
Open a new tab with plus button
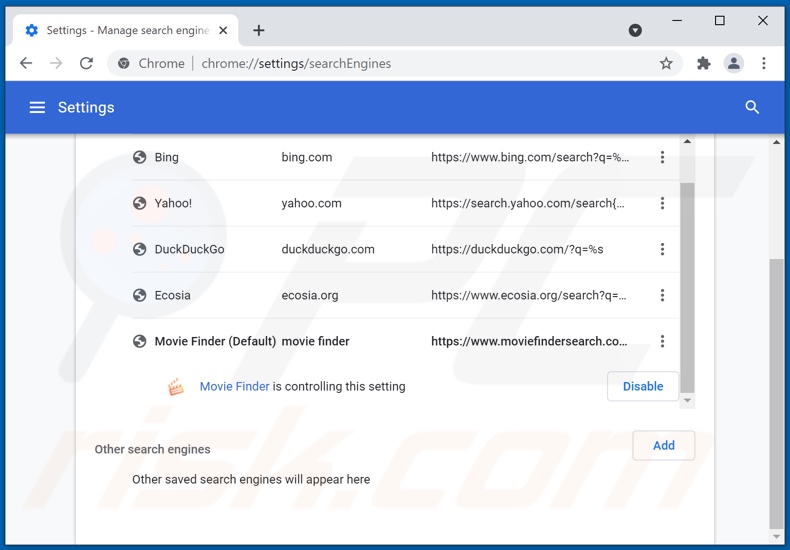click(x=258, y=31)
